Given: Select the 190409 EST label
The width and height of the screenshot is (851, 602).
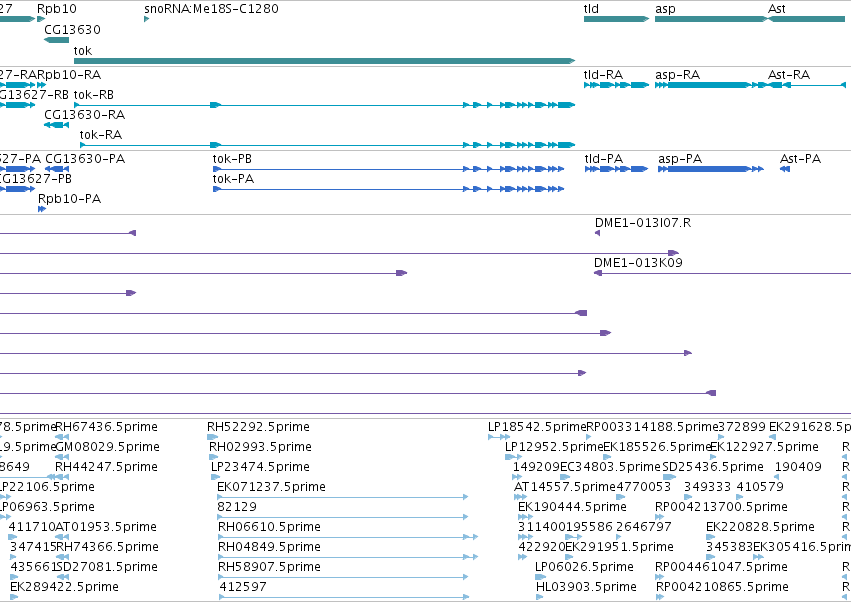Looking at the screenshot, I should pos(798,467).
